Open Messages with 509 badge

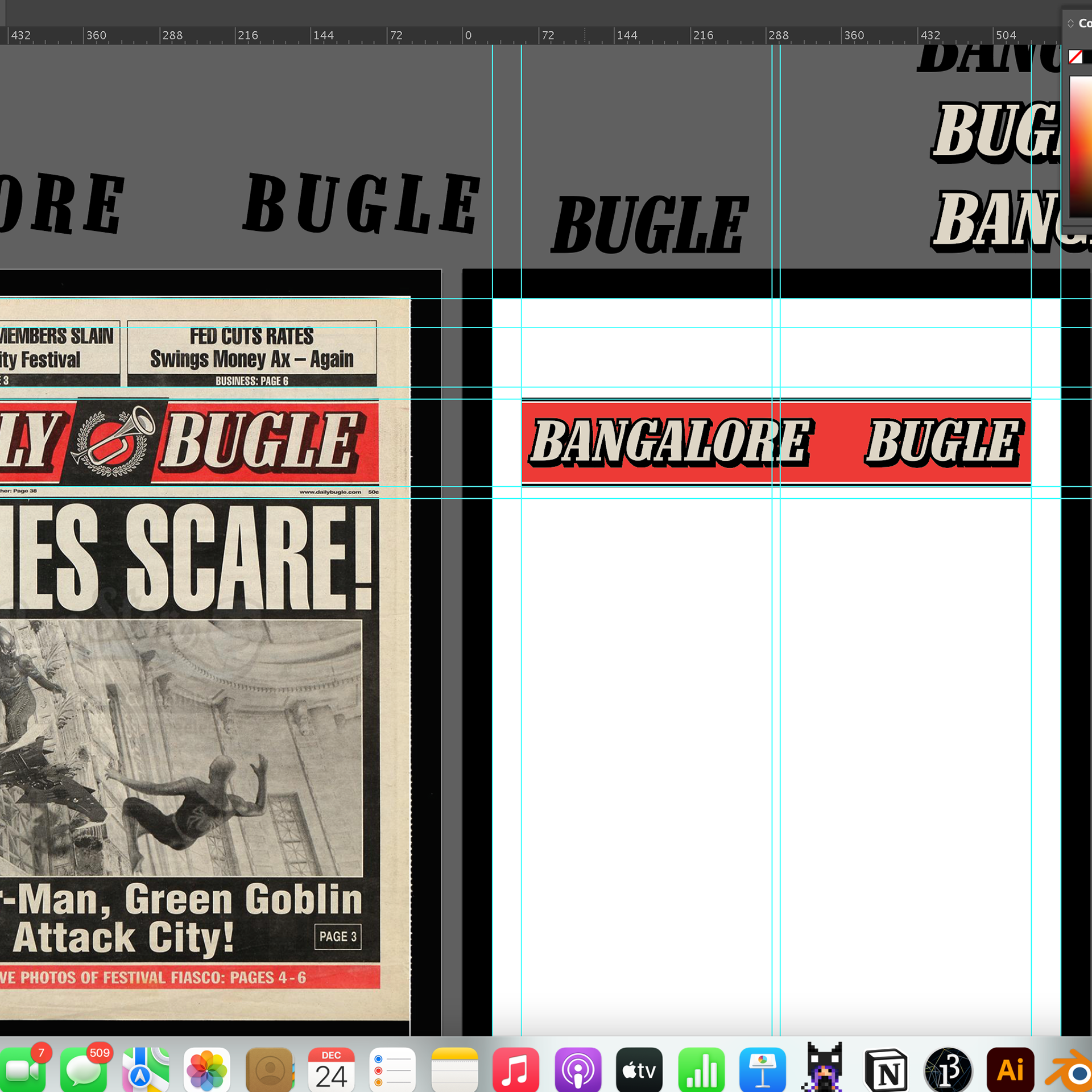[84, 1071]
